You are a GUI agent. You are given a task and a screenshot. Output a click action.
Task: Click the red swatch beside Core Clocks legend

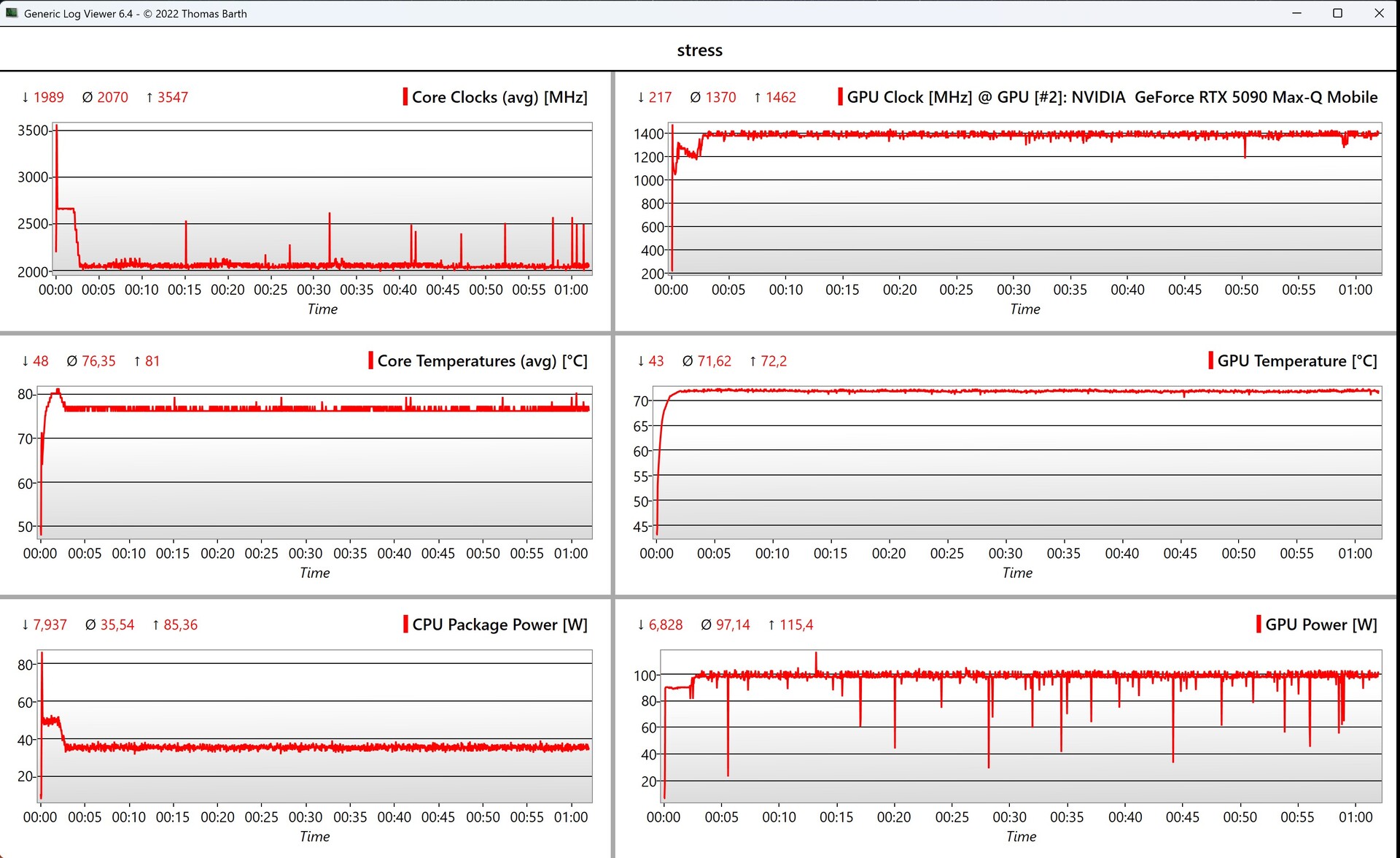pyautogui.click(x=405, y=97)
